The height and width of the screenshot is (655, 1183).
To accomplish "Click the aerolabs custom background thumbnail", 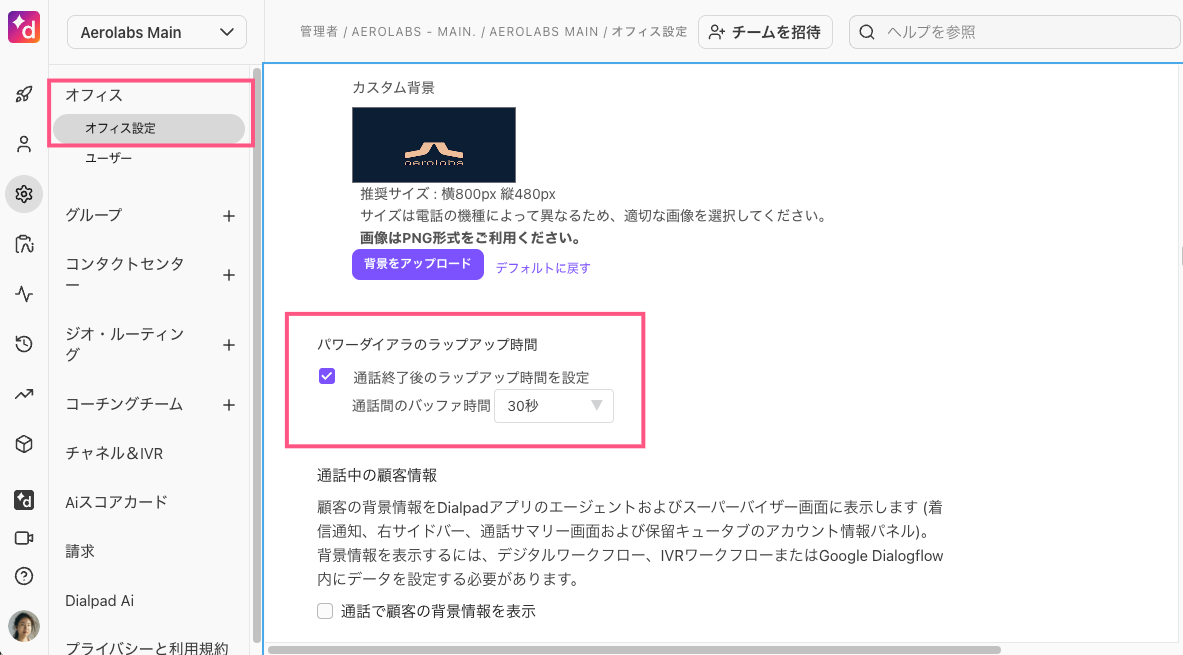I will pyautogui.click(x=434, y=145).
